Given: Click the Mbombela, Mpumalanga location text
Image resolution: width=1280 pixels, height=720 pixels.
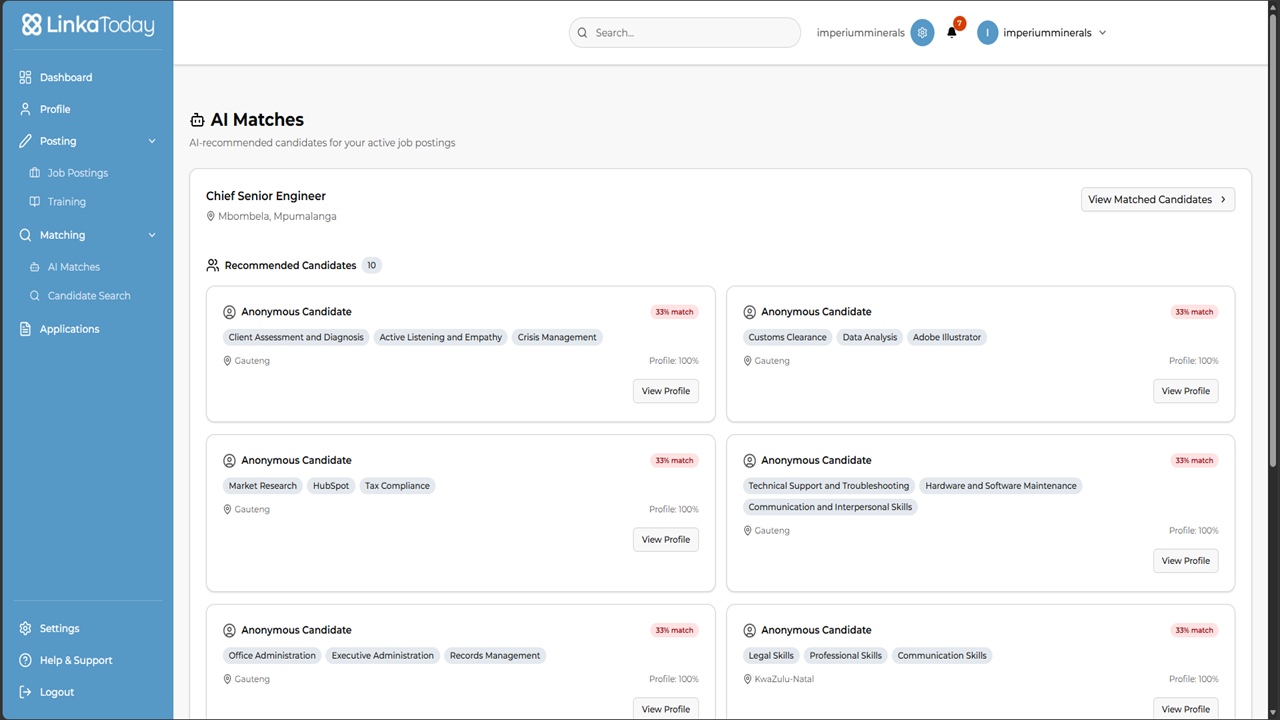Looking at the screenshot, I should [x=277, y=217].
